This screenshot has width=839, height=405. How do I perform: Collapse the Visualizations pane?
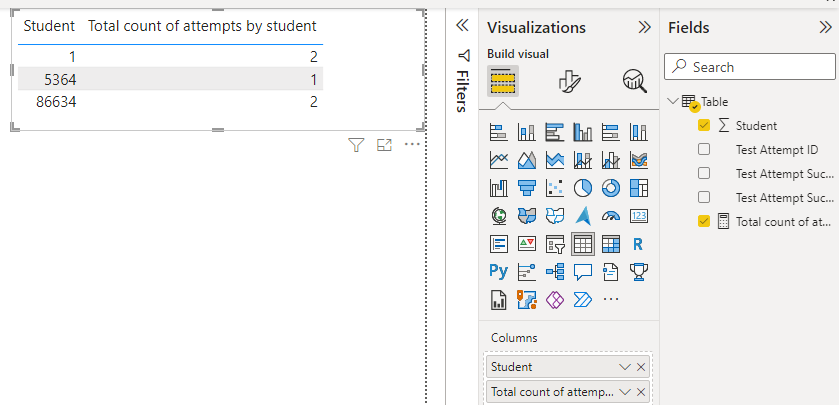[645, 27]
